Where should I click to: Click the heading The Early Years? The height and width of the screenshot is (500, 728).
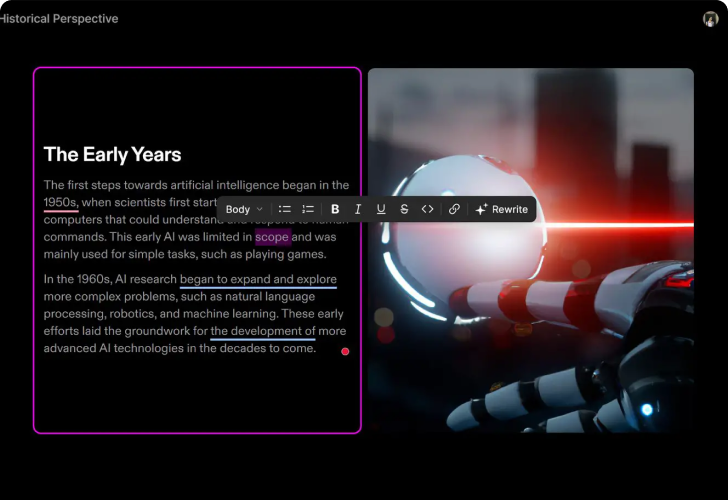[x=112, y=154]
